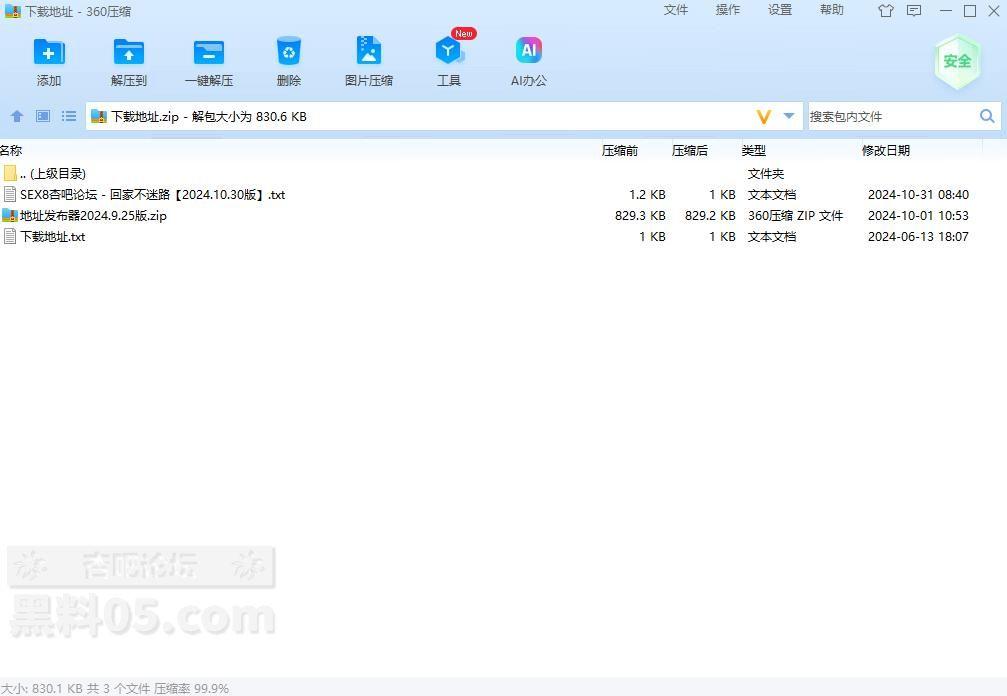Click the Delete (删除) trash icon

pos(288,51)
